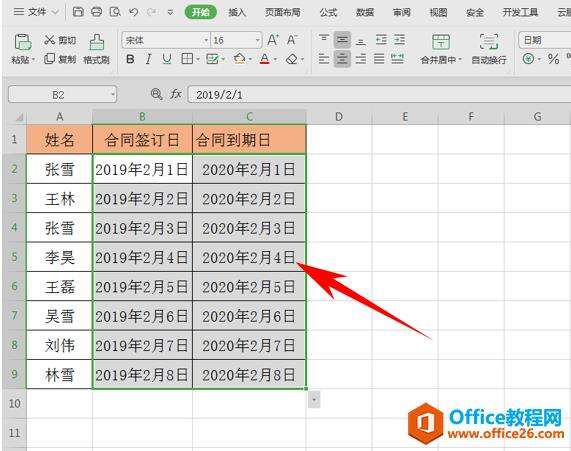Click the fx insert function icon
Viewport: 571px width, 451px height.
[x=176, y=94]
